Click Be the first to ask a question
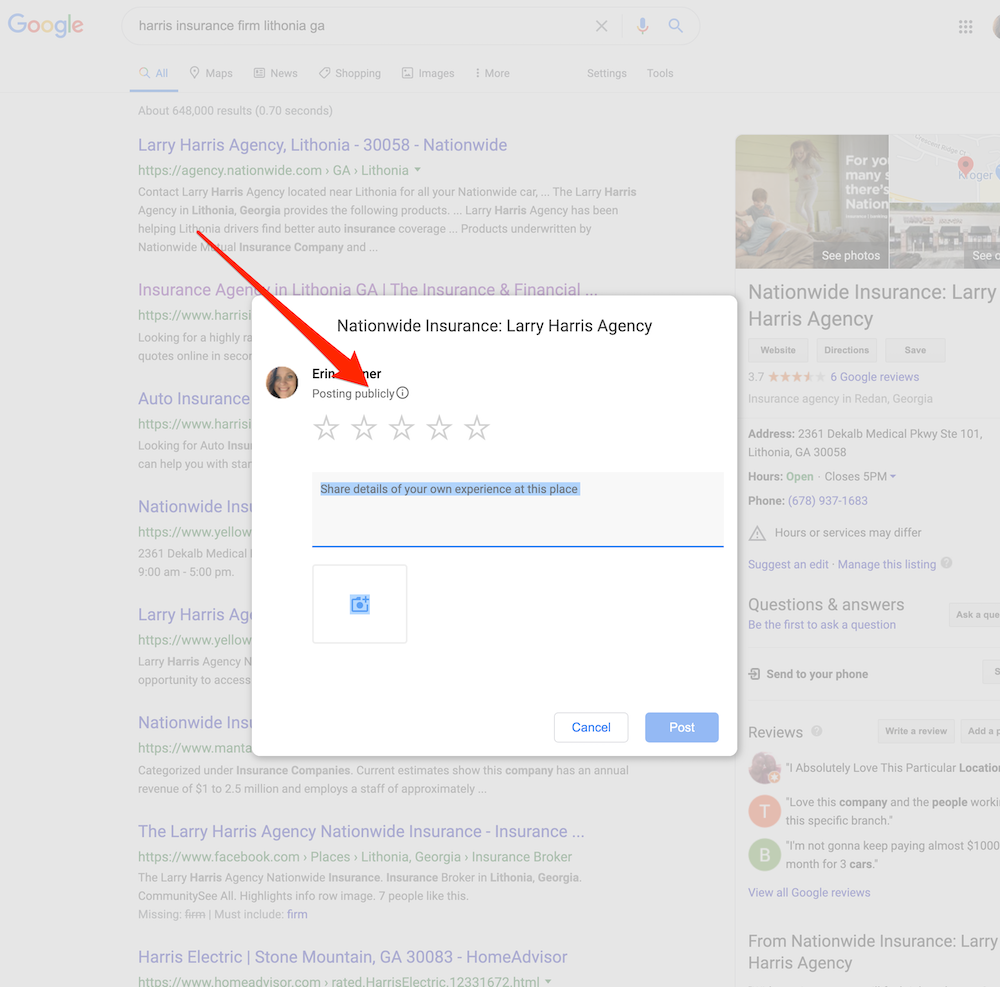 click(821, 625)
